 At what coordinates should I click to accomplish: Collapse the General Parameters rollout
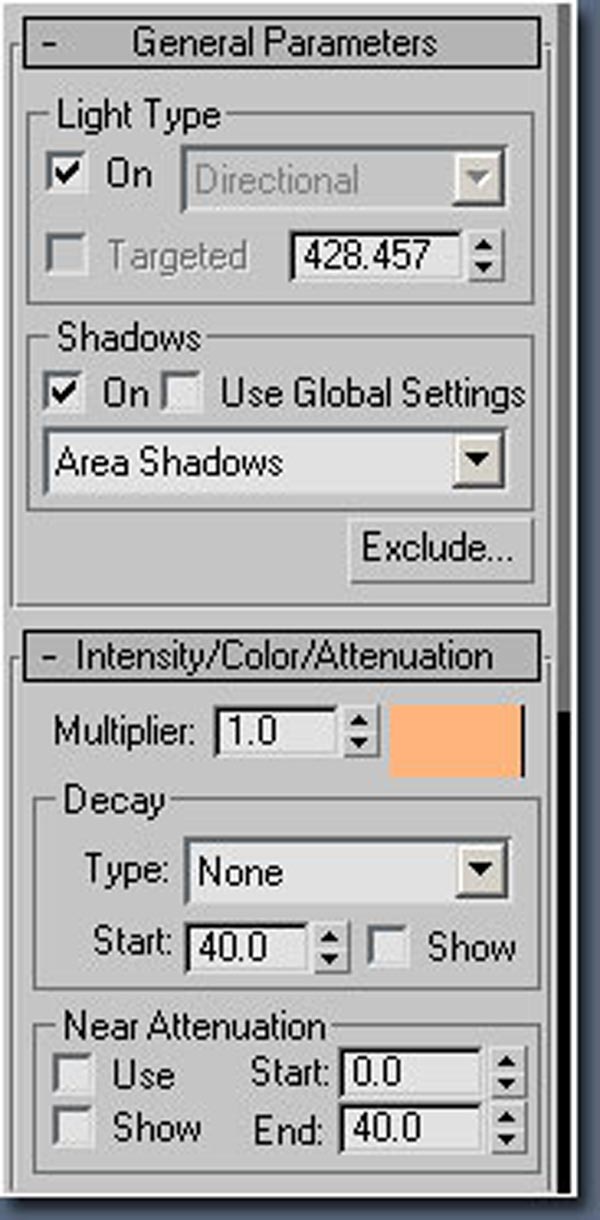(x=281, y=44)
